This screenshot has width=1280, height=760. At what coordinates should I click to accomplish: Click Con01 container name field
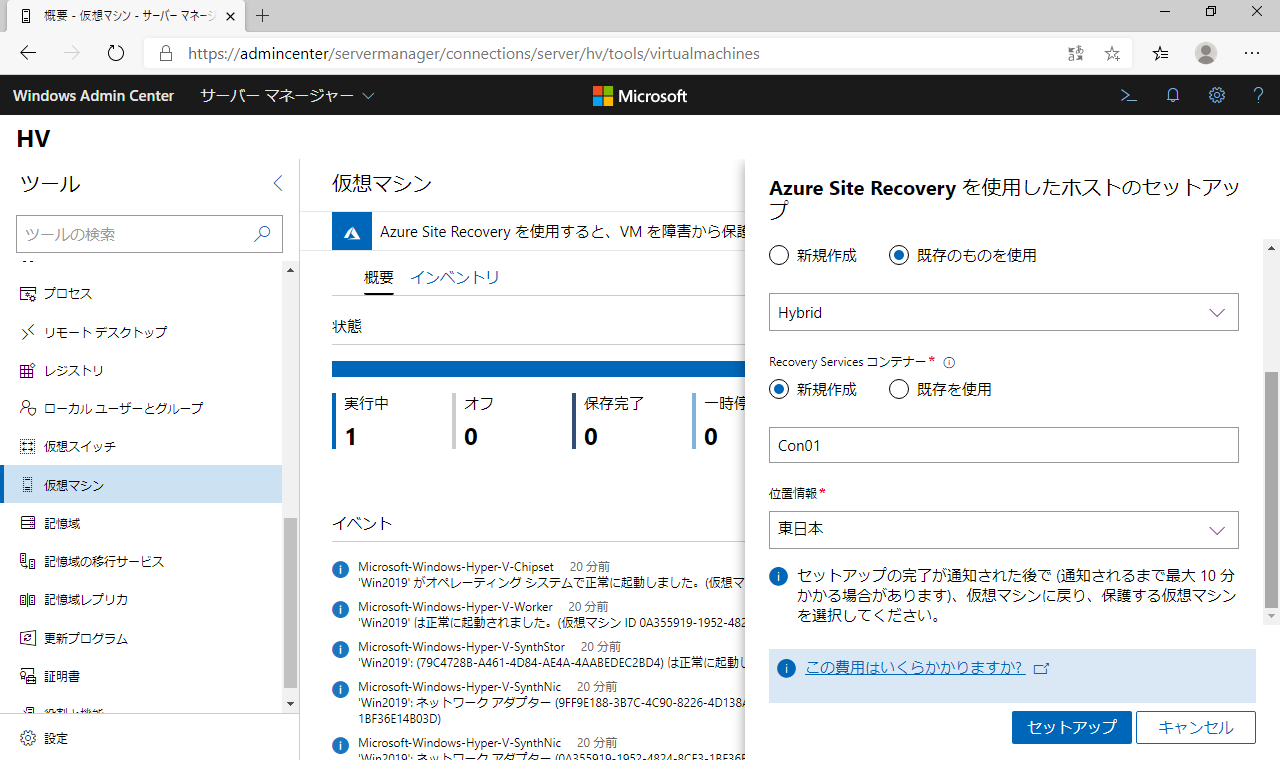1004,446
